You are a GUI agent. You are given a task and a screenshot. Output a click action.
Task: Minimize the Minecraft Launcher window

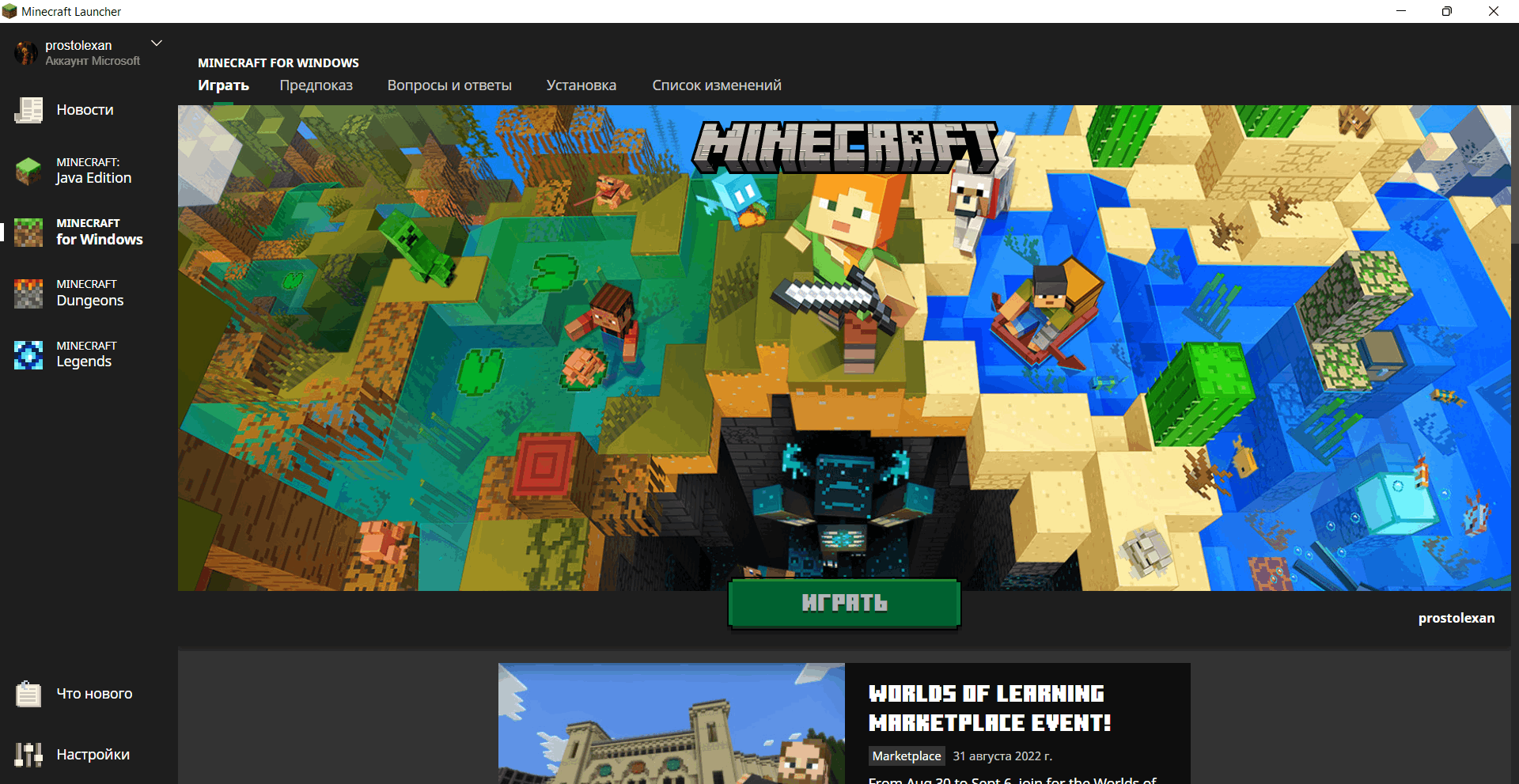point(1401,11)
